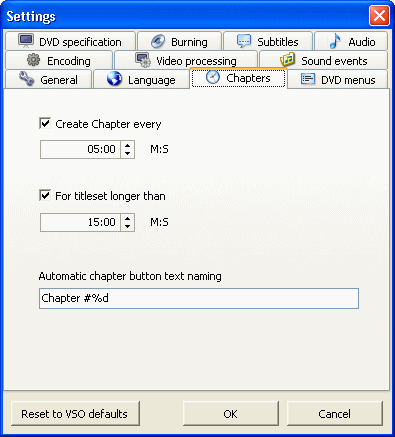Click the Sound events folder icon
395x437 pixels.
[x=287, y=60]
